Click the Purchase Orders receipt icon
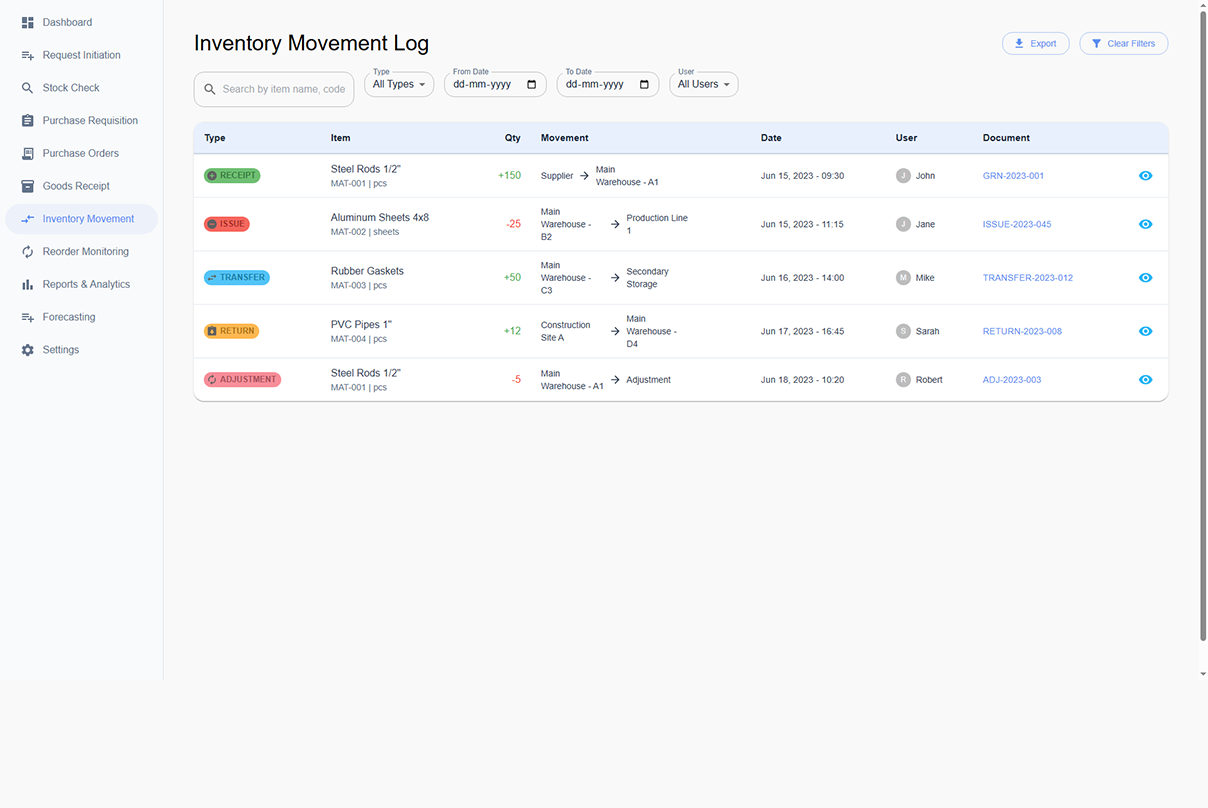1208x808 pixels. tap(28, 153)
